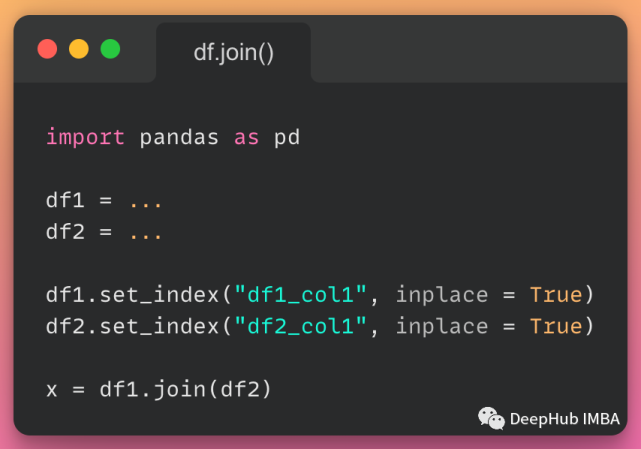
Task: Click the pink import keyword
Action: pos(85,137)
